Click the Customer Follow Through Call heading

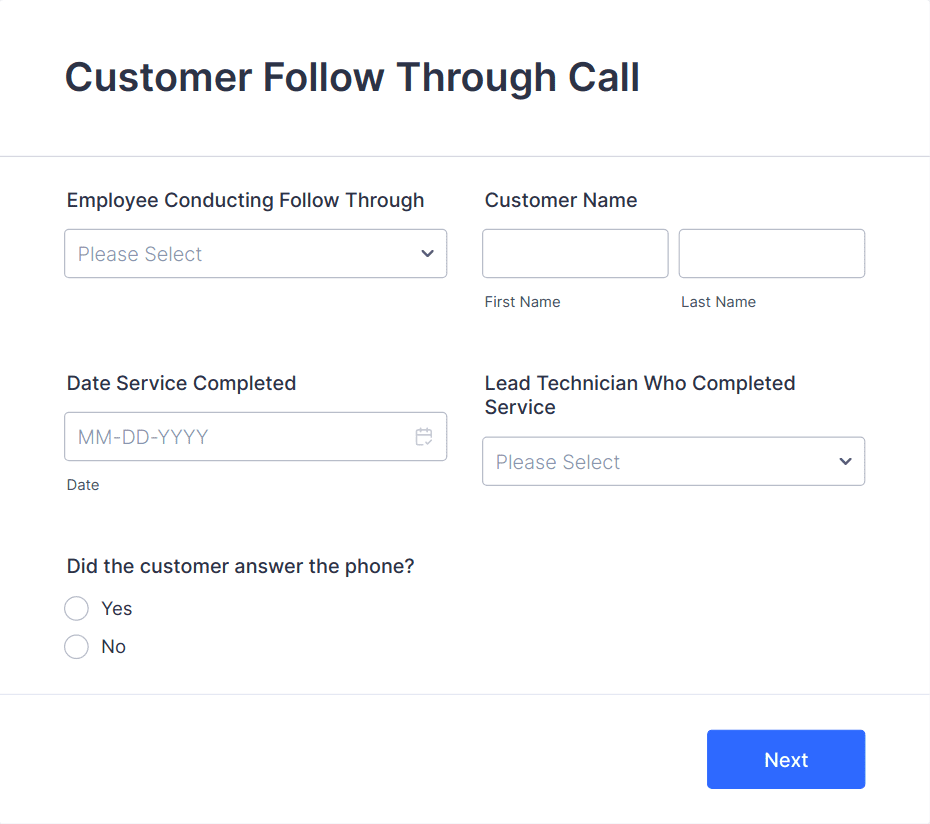click(352, 78)
